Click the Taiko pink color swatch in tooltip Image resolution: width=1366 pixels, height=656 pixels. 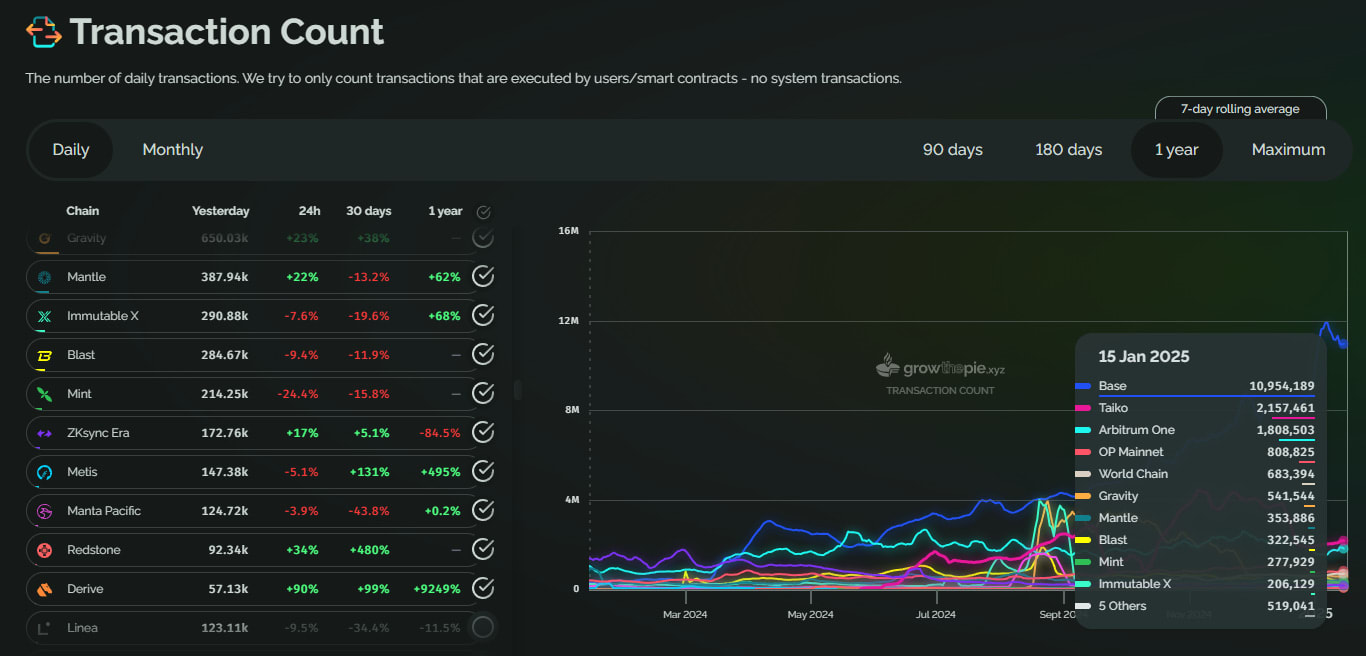1083,408
